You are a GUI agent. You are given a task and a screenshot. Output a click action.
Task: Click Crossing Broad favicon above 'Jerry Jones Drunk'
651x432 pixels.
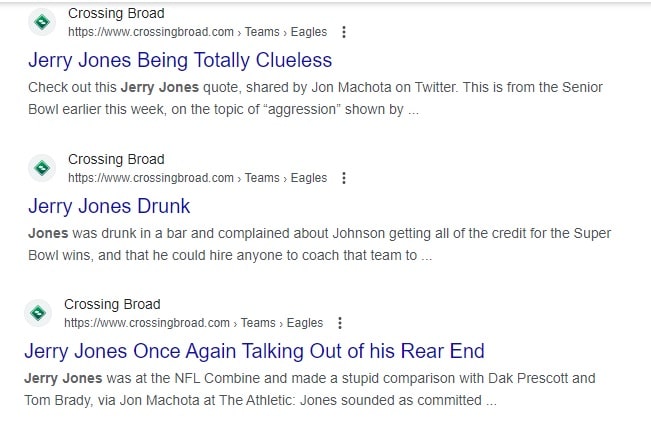pos(42,168)
